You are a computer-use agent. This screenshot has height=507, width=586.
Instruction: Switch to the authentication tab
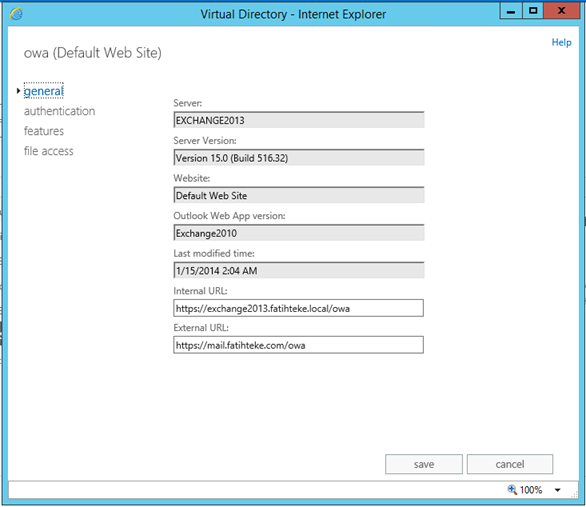click(x=59, y=111)
